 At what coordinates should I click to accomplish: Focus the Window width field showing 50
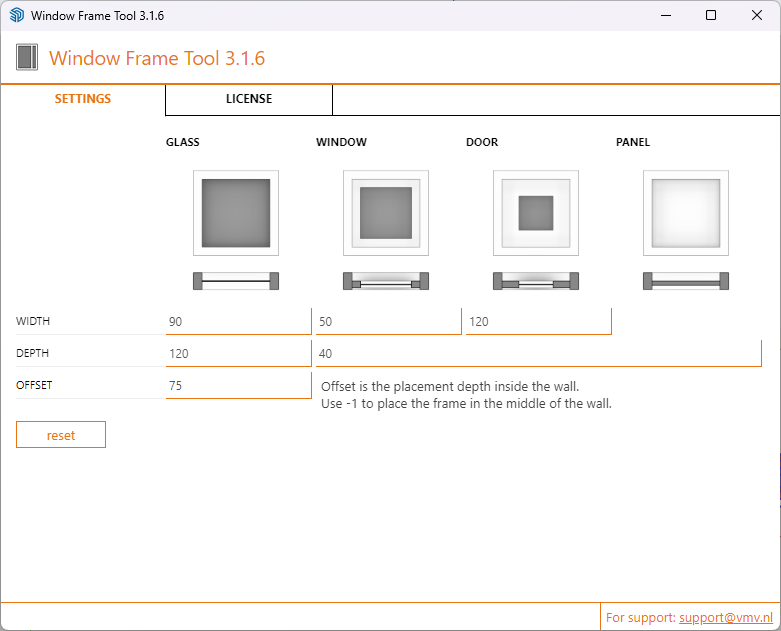[x=388, y=322]
